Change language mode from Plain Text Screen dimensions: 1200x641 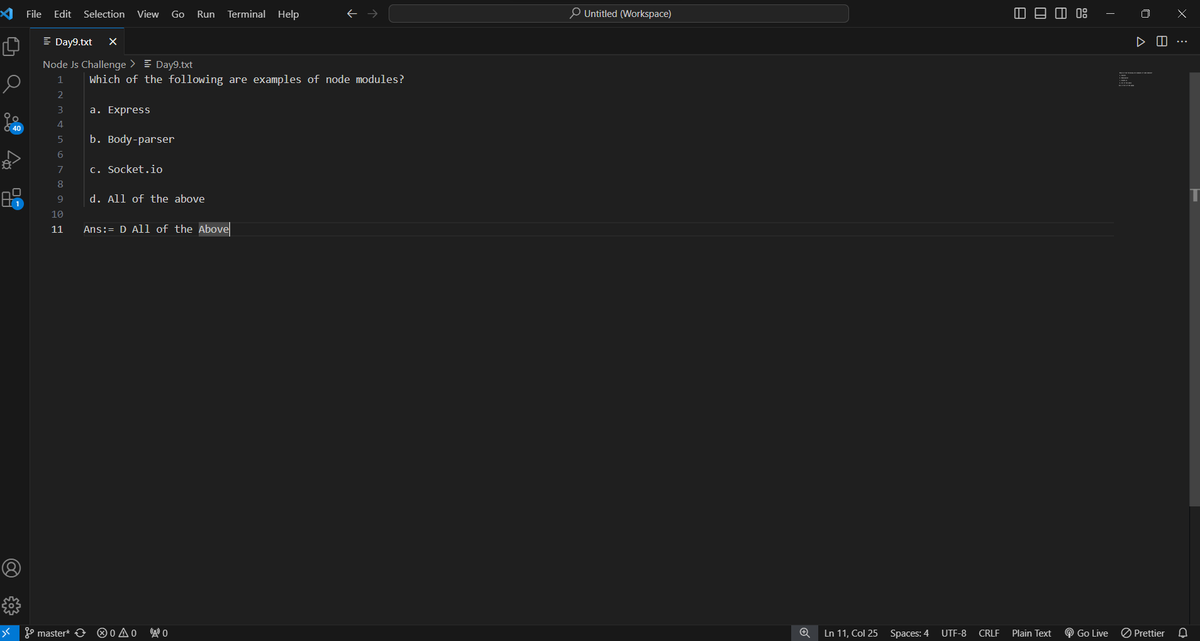coord(1031,633)
